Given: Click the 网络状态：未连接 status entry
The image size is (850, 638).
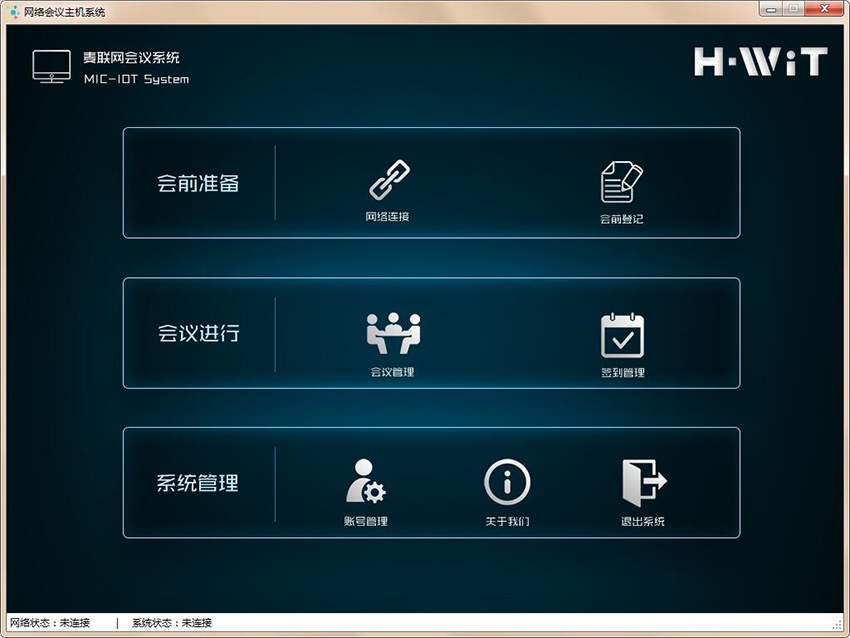Looking at the screenshot, I should (x=50, y=623).
